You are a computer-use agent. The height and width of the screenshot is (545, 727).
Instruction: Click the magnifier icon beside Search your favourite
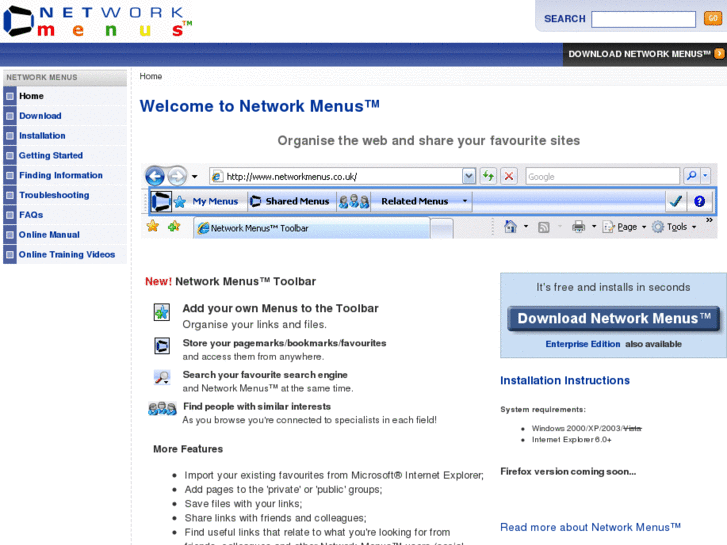pyautogui.click(x=162, y=378)
